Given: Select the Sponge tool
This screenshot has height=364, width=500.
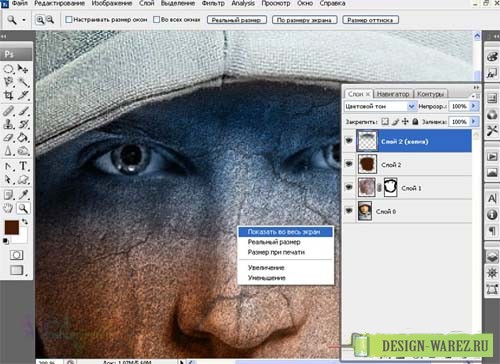Looking at the screenshot, I should pos(23,151).
